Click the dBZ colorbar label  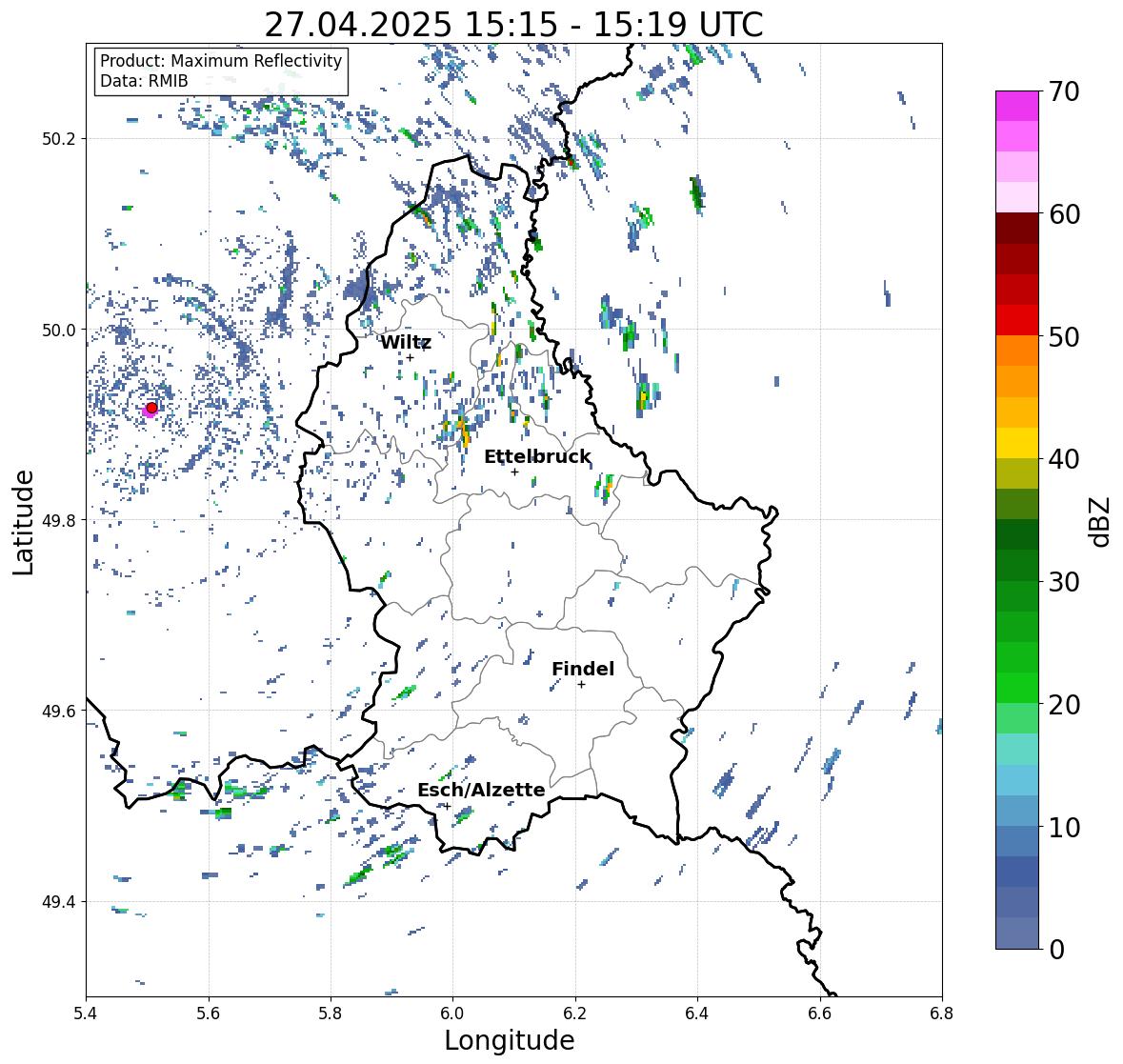(1101, 522)
